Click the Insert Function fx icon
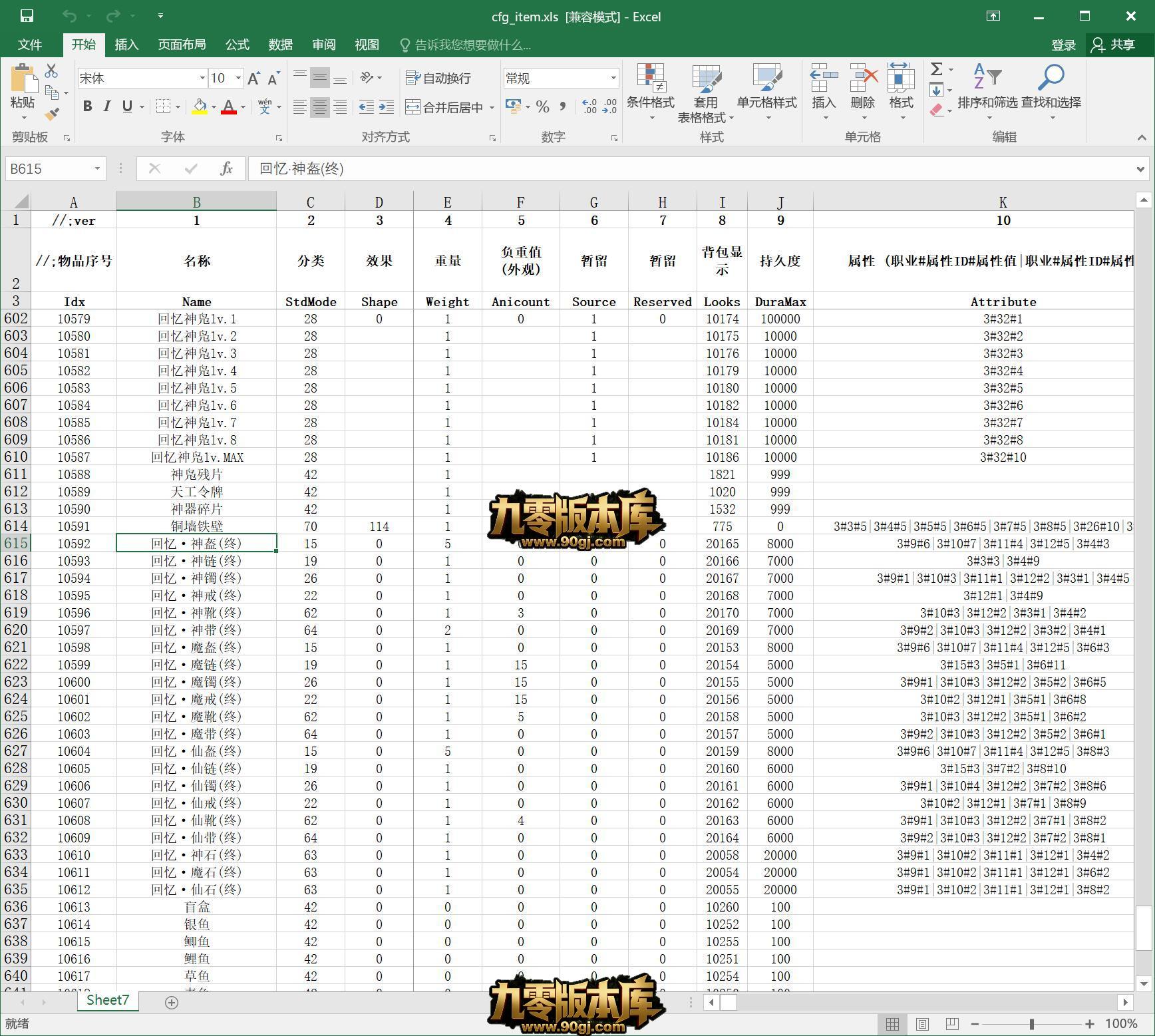 [226, 169]
